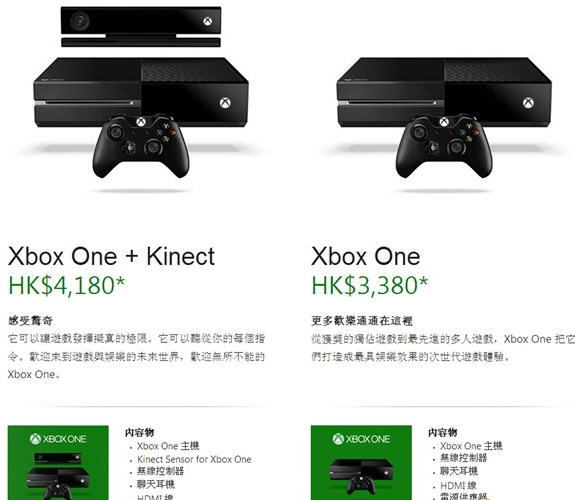
Task: Click the HK$3,380 price
Action: coord(370,285)
